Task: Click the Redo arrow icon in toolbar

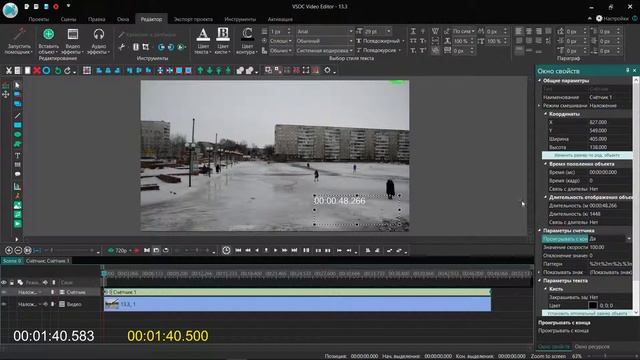Action: pyautogui.click(x=67, y=71)
